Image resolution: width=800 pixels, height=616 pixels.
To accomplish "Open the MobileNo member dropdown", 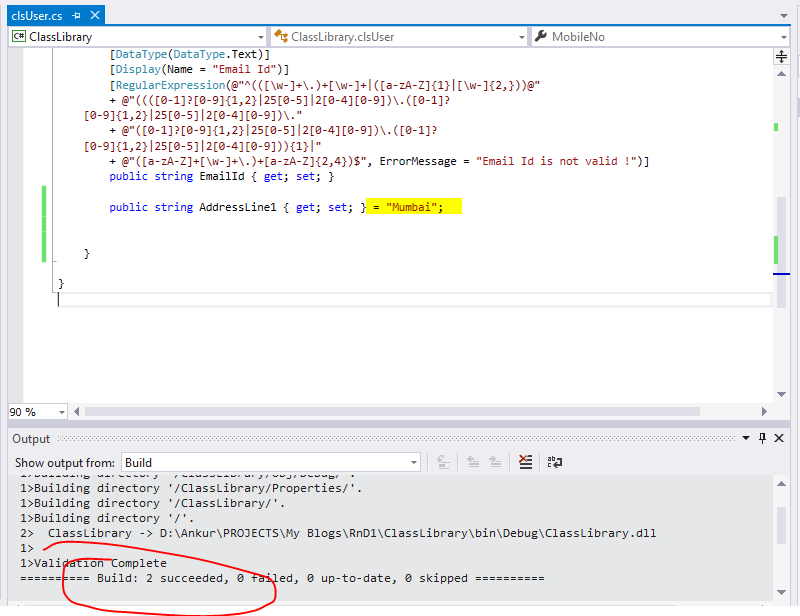I will 785,36.
